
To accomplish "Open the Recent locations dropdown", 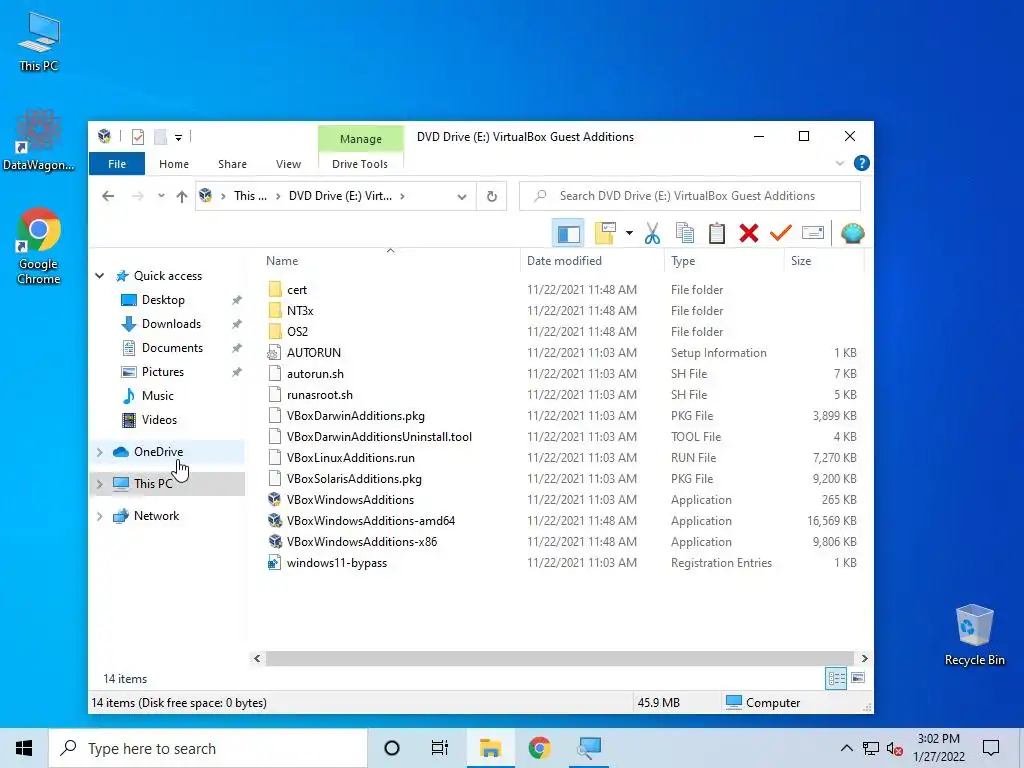I will click(x=161, y=196).
